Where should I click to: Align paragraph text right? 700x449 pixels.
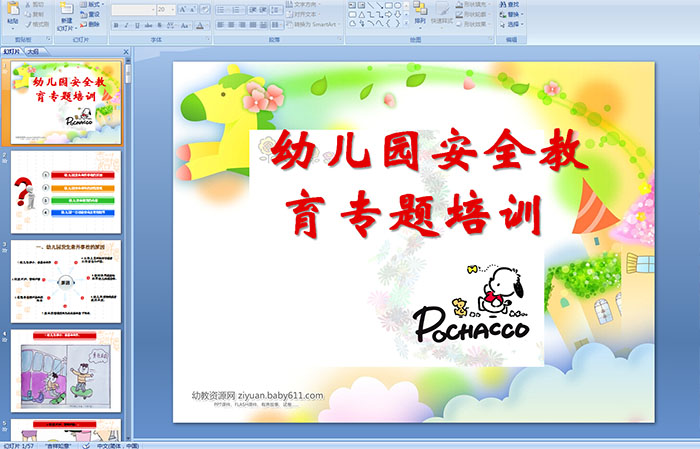coord(242,25)
